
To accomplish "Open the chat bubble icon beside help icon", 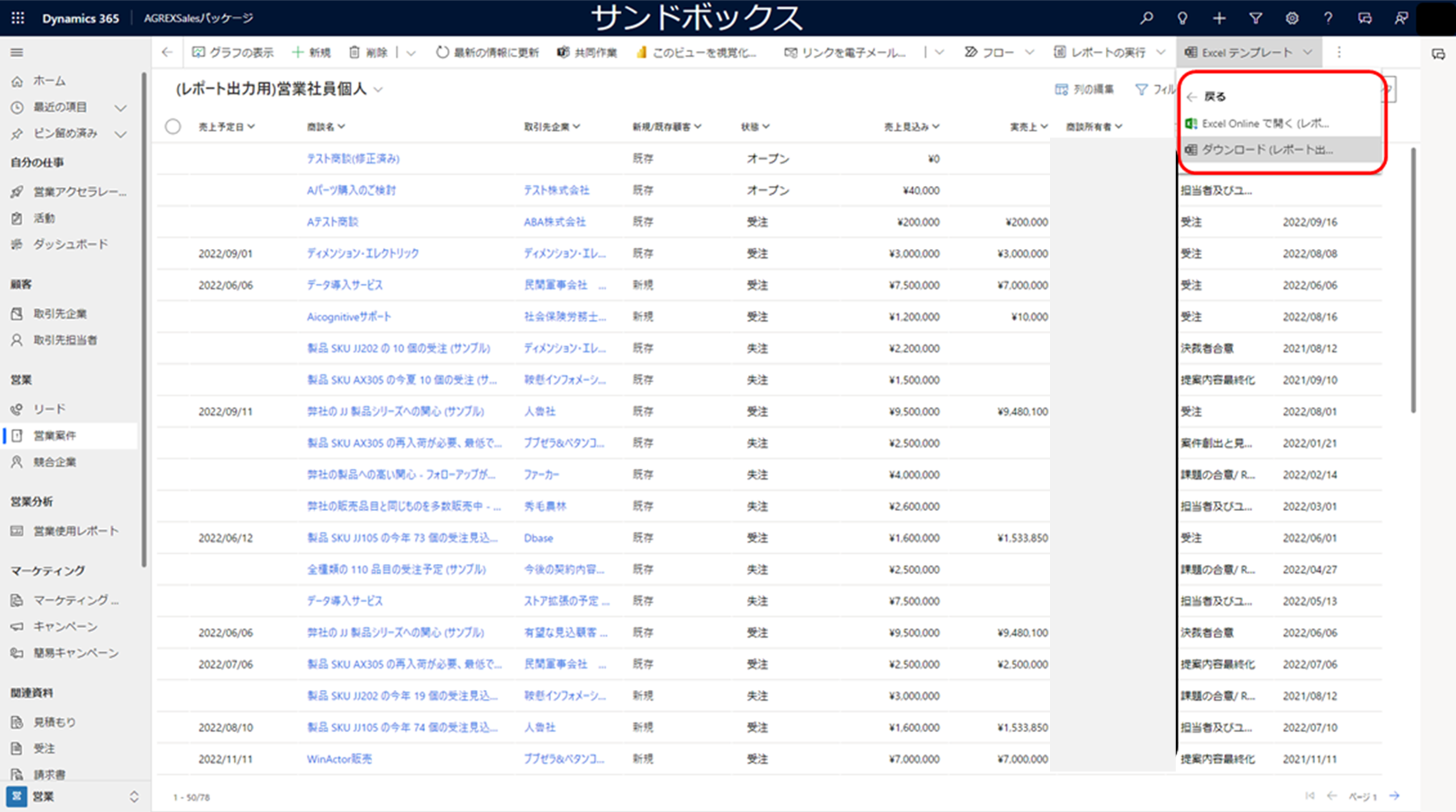I will 1365,18.
